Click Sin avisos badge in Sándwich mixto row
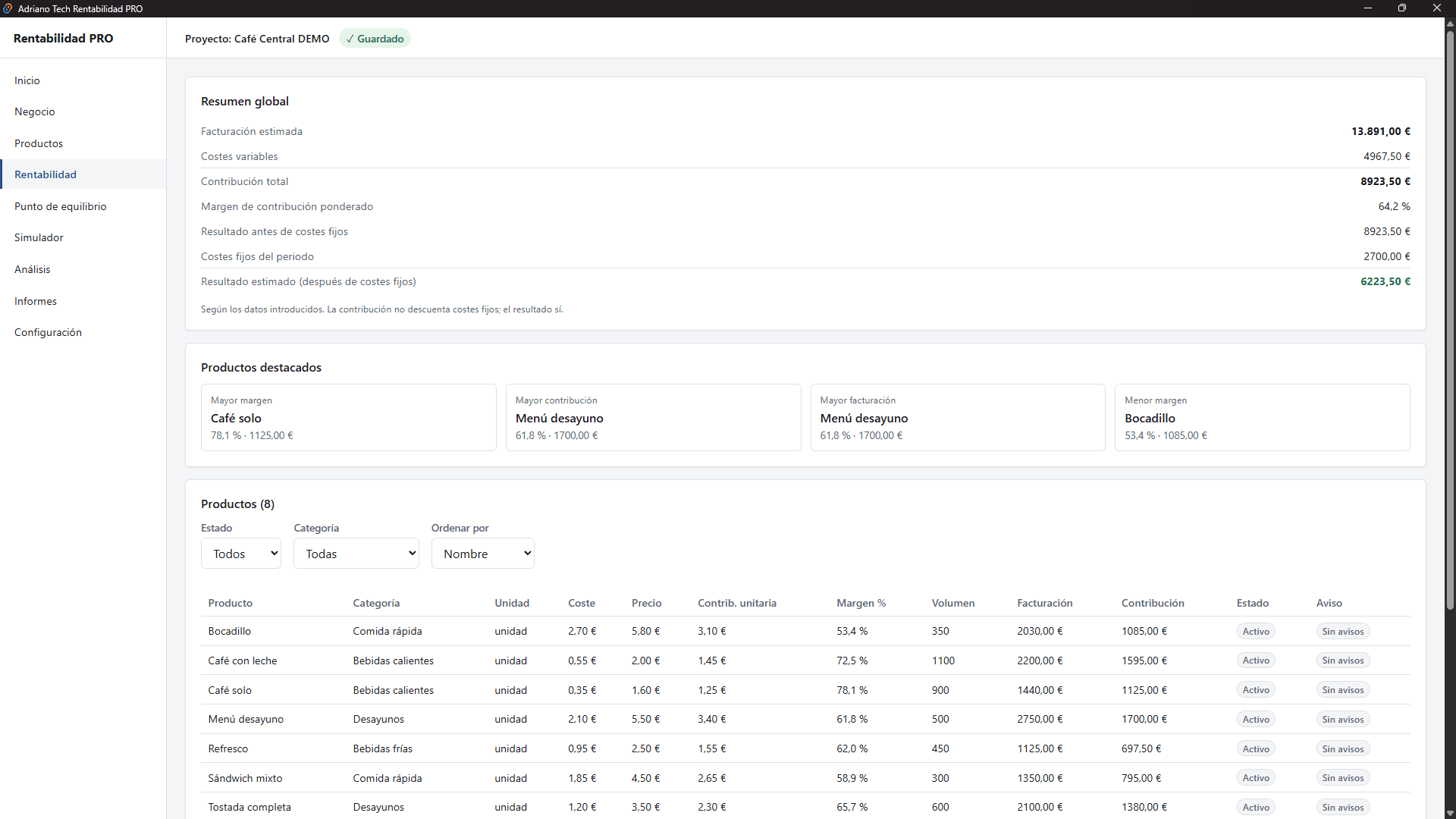Screen dimensions: 1456x819 pos(1343,778)
